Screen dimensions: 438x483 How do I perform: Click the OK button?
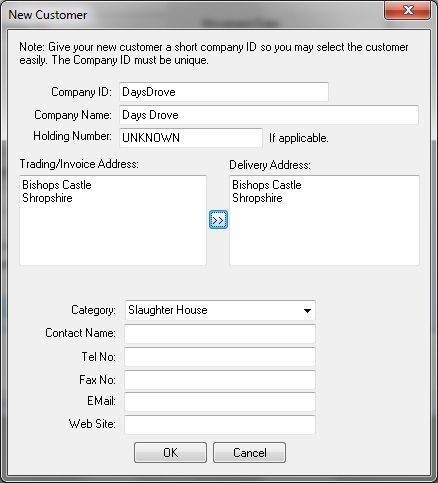coord(170,453)
